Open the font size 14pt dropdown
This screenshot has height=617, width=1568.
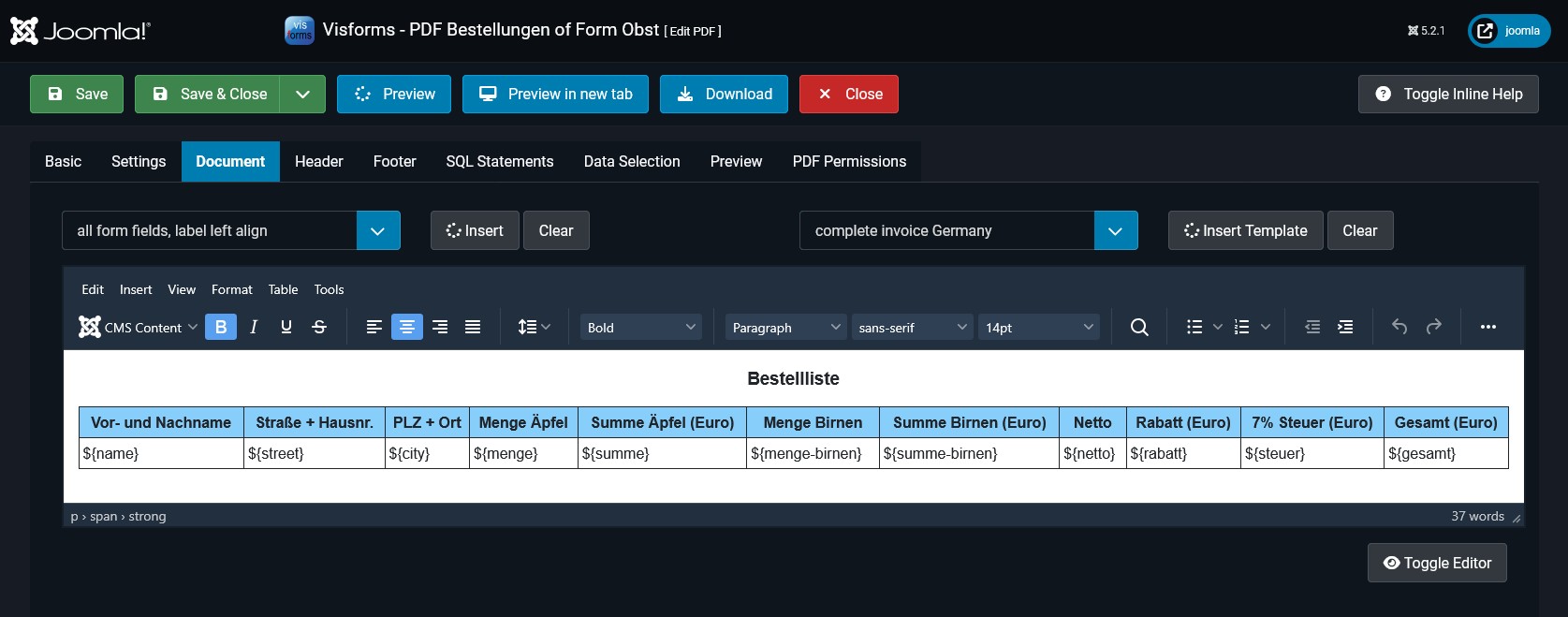(x=1038, y=327)
